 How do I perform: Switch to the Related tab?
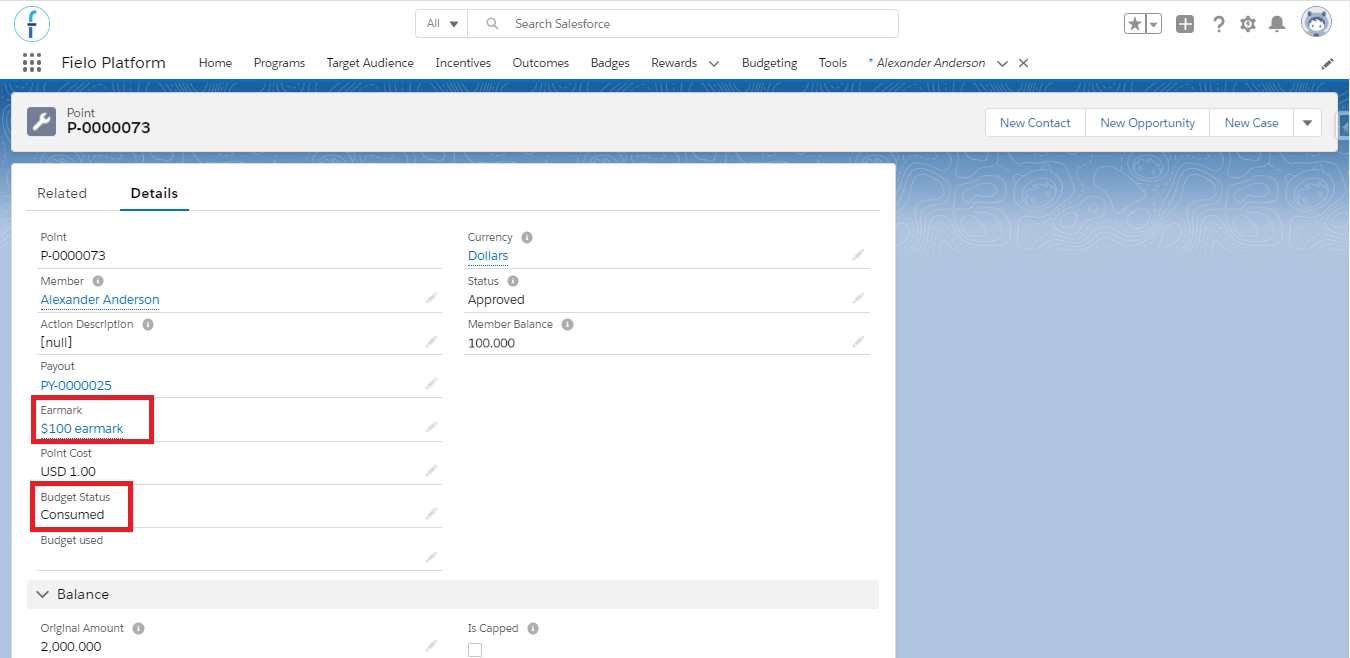[62, 193]
